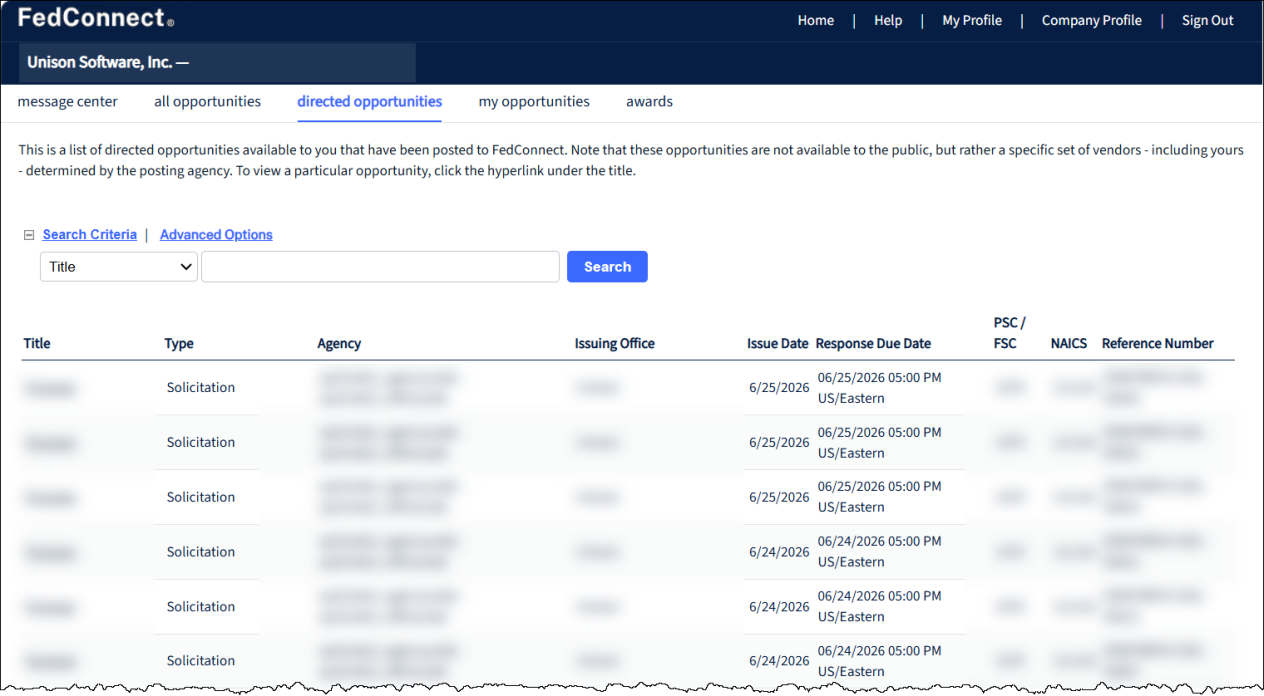The height and width of the screenshot is (696, 1264).
Task: Switch to the my opportunities tab
Action: coord(534,102)
